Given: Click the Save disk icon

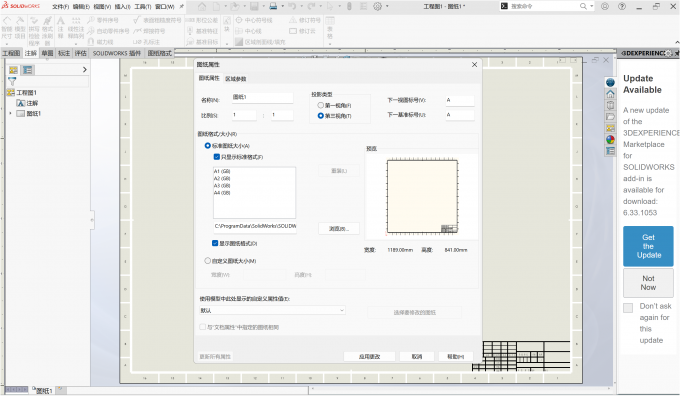Looking at the screenshot, I should (255, 7).
